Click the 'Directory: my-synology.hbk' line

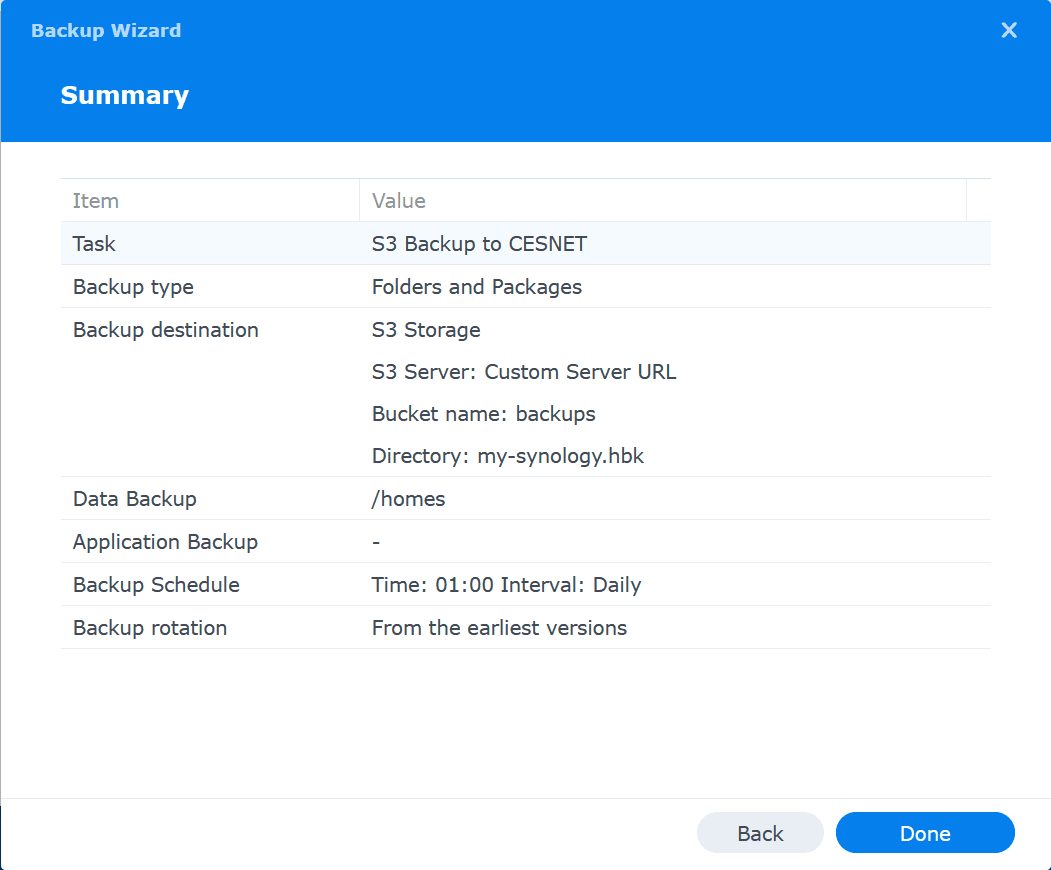pos(508,456)
